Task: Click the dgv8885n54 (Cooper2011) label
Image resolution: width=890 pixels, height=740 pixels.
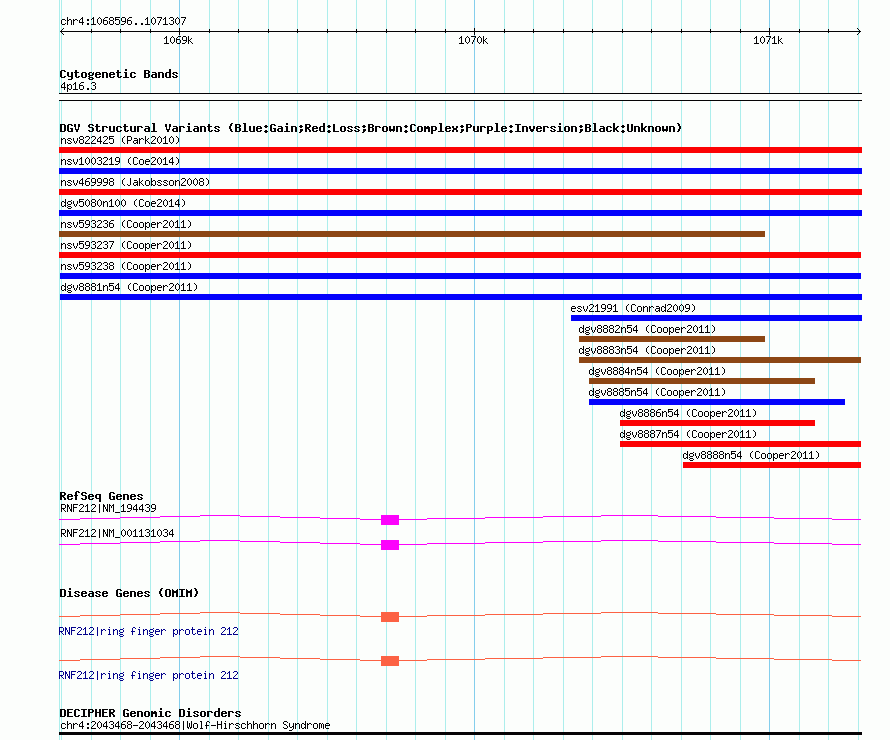Action: pyautogui.click(x=657, y=392)
